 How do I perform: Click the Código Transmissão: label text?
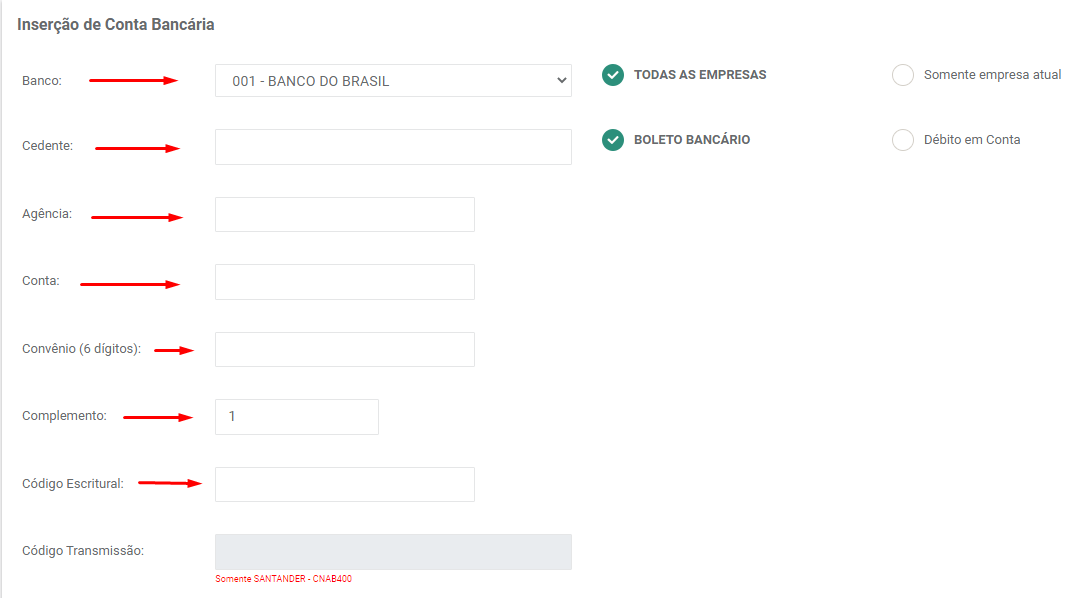(83, 551)
